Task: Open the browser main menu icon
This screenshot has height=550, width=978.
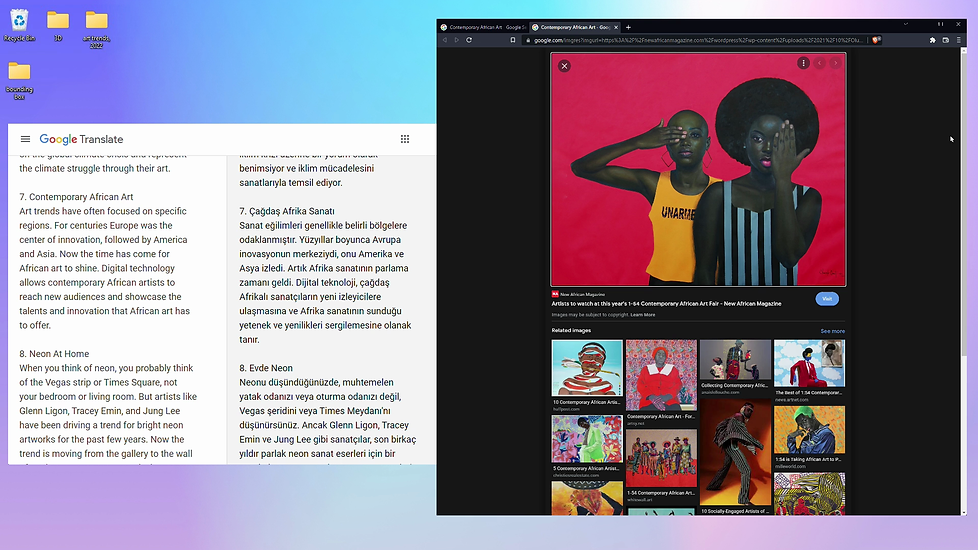Action: click(x=959, y=40)
